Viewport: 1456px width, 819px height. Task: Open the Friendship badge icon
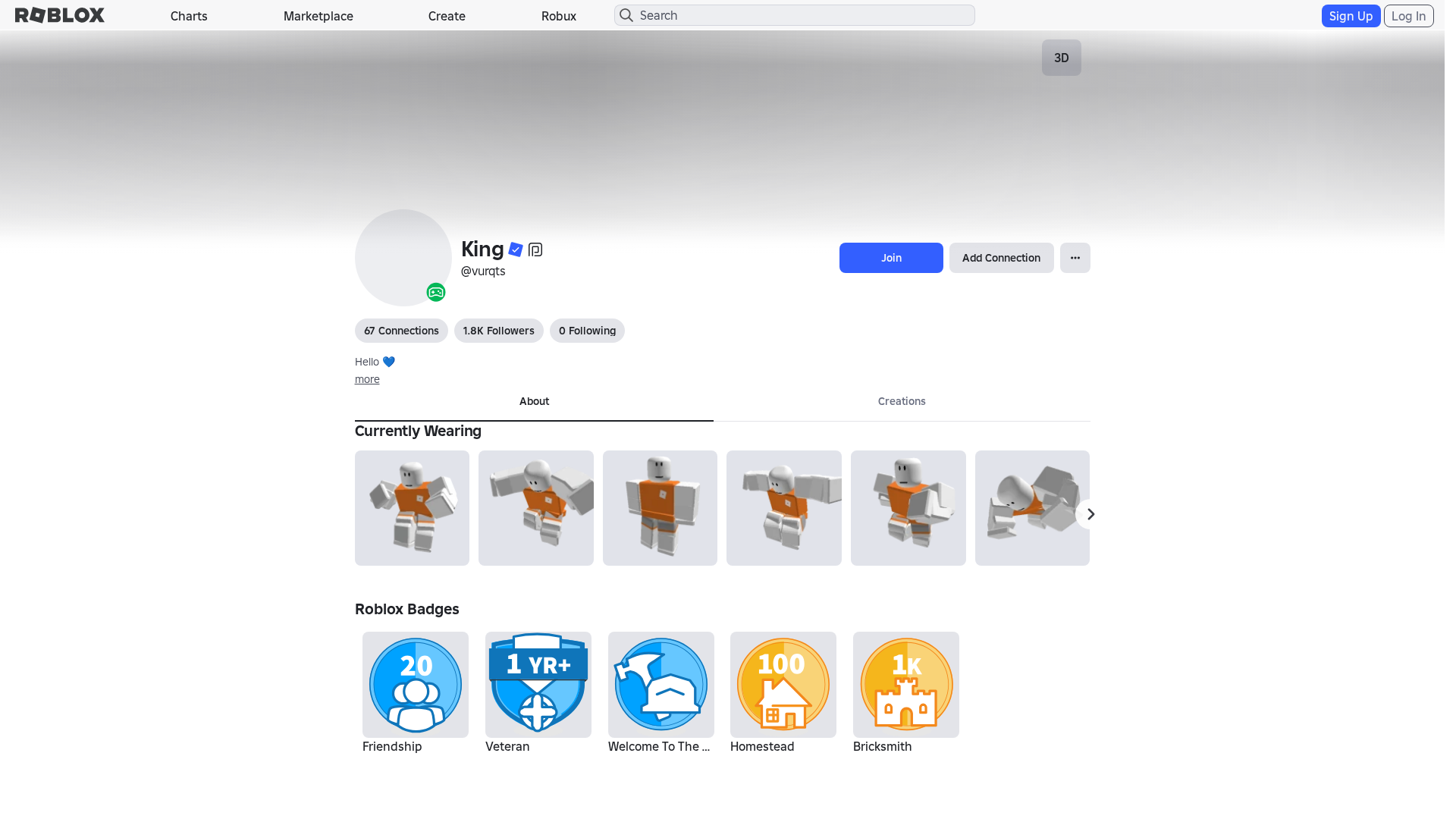416,685
